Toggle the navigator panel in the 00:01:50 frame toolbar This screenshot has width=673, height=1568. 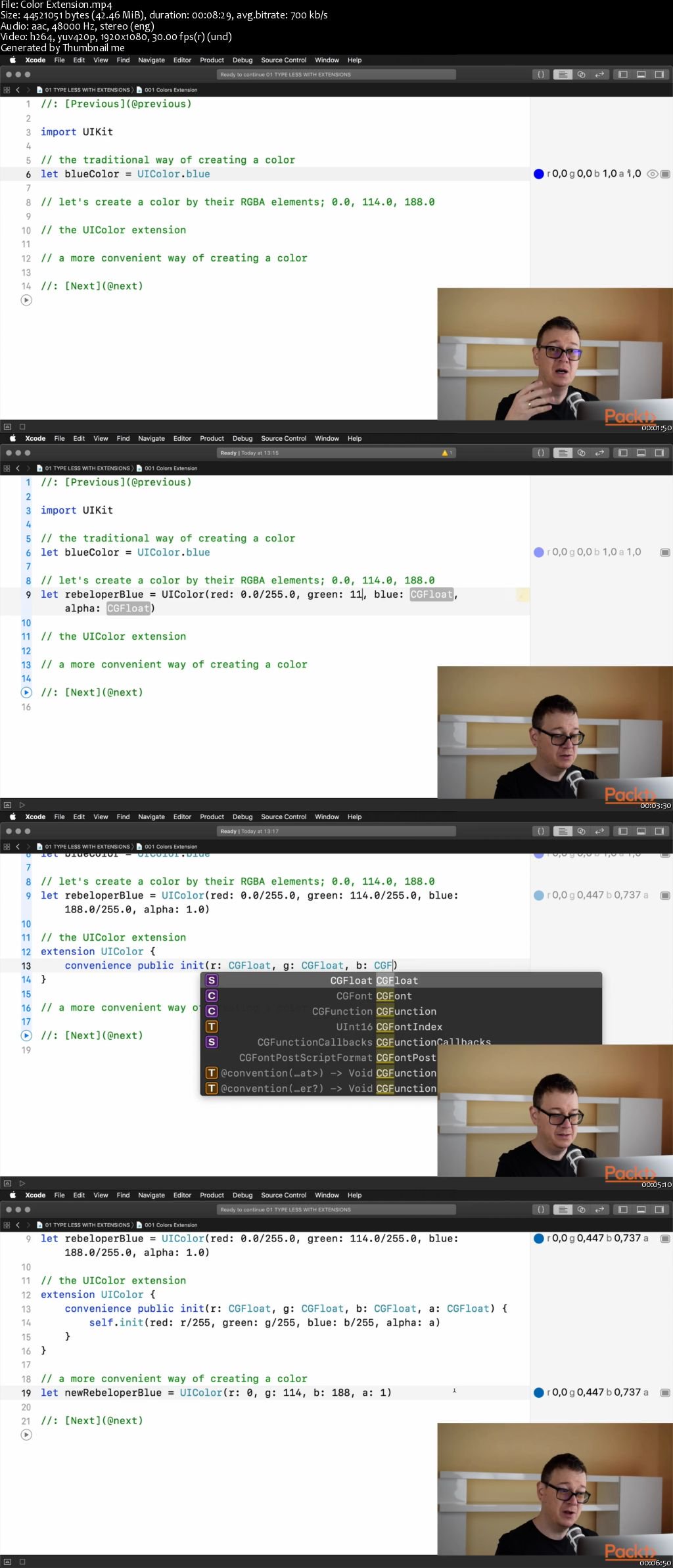623,74
